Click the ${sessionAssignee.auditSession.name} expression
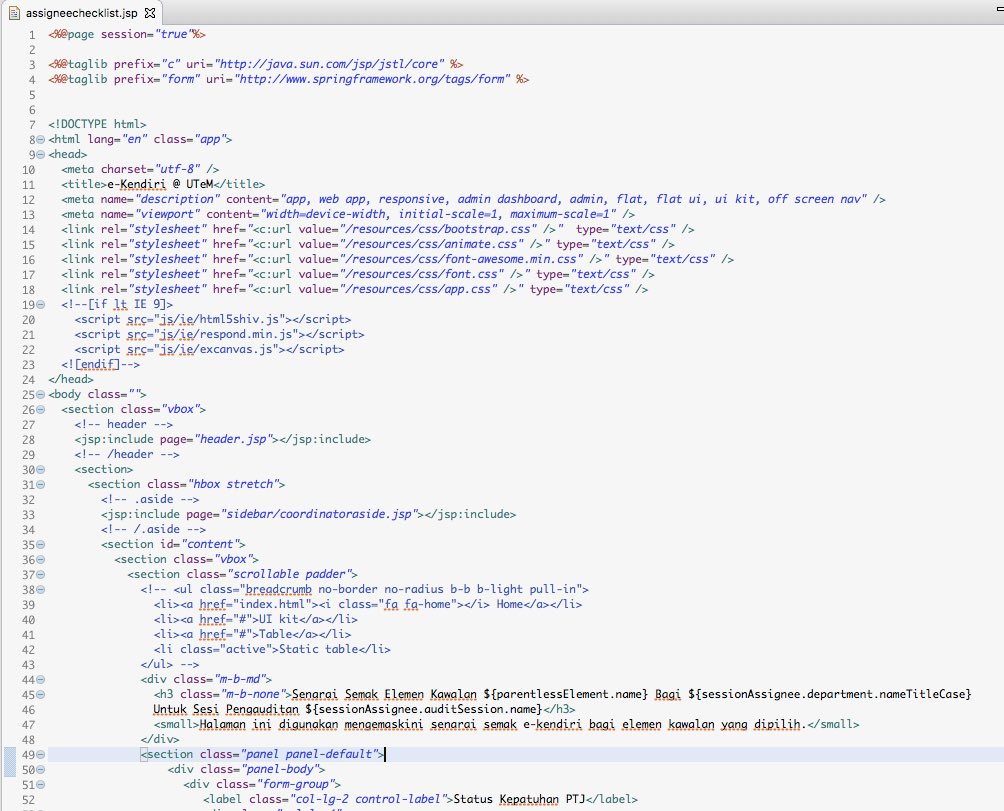 coord(424,709)
